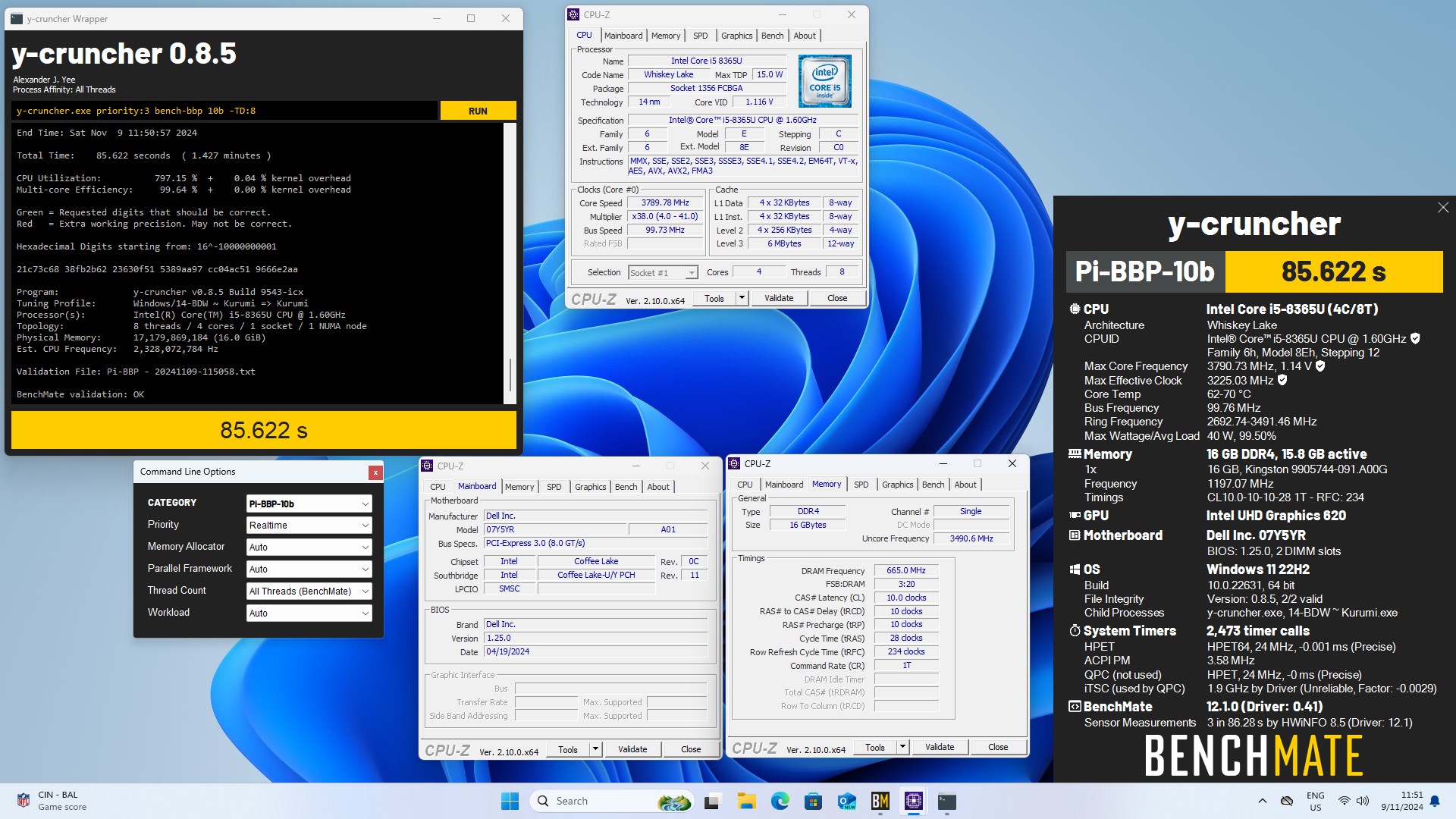The image size is (1456, 819).
Task: Click the terminal taskbar icon
Action: click(947, 801)
